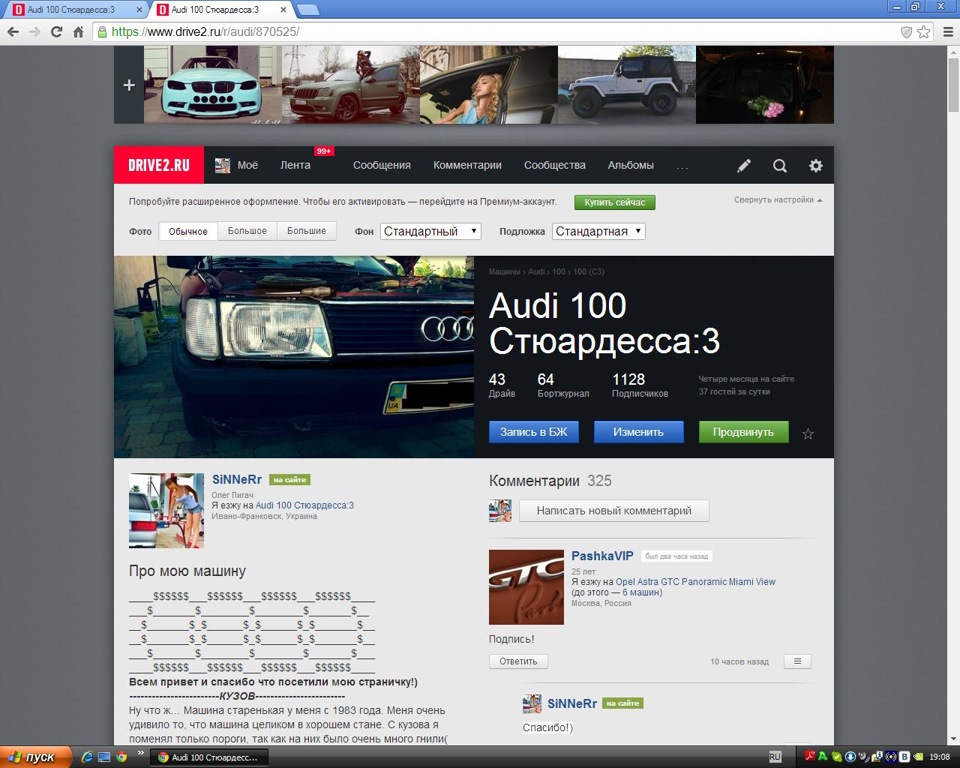The width and height of the screenshot is (960, 768).
Task: Open Лента feed menu item
Action: point(295,165)
